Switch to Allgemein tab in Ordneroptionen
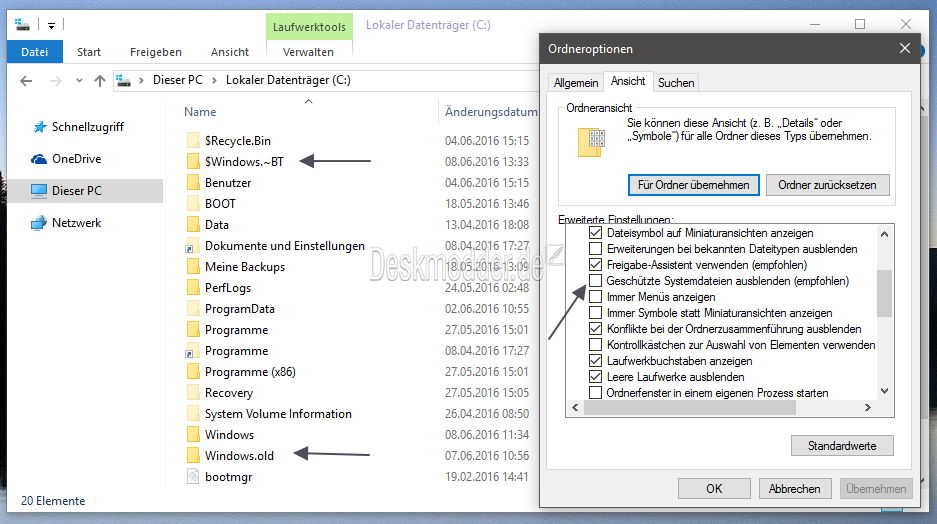Viewport: 937px width, 524px height. click(x=575, y=83)
